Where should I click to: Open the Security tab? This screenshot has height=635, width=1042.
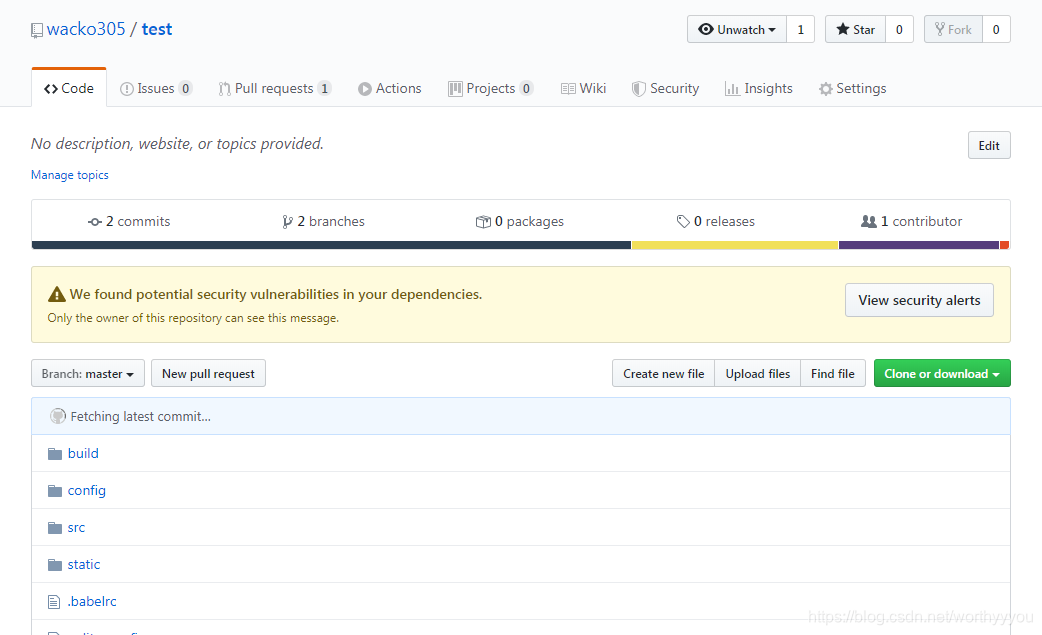tap(665, 88)
